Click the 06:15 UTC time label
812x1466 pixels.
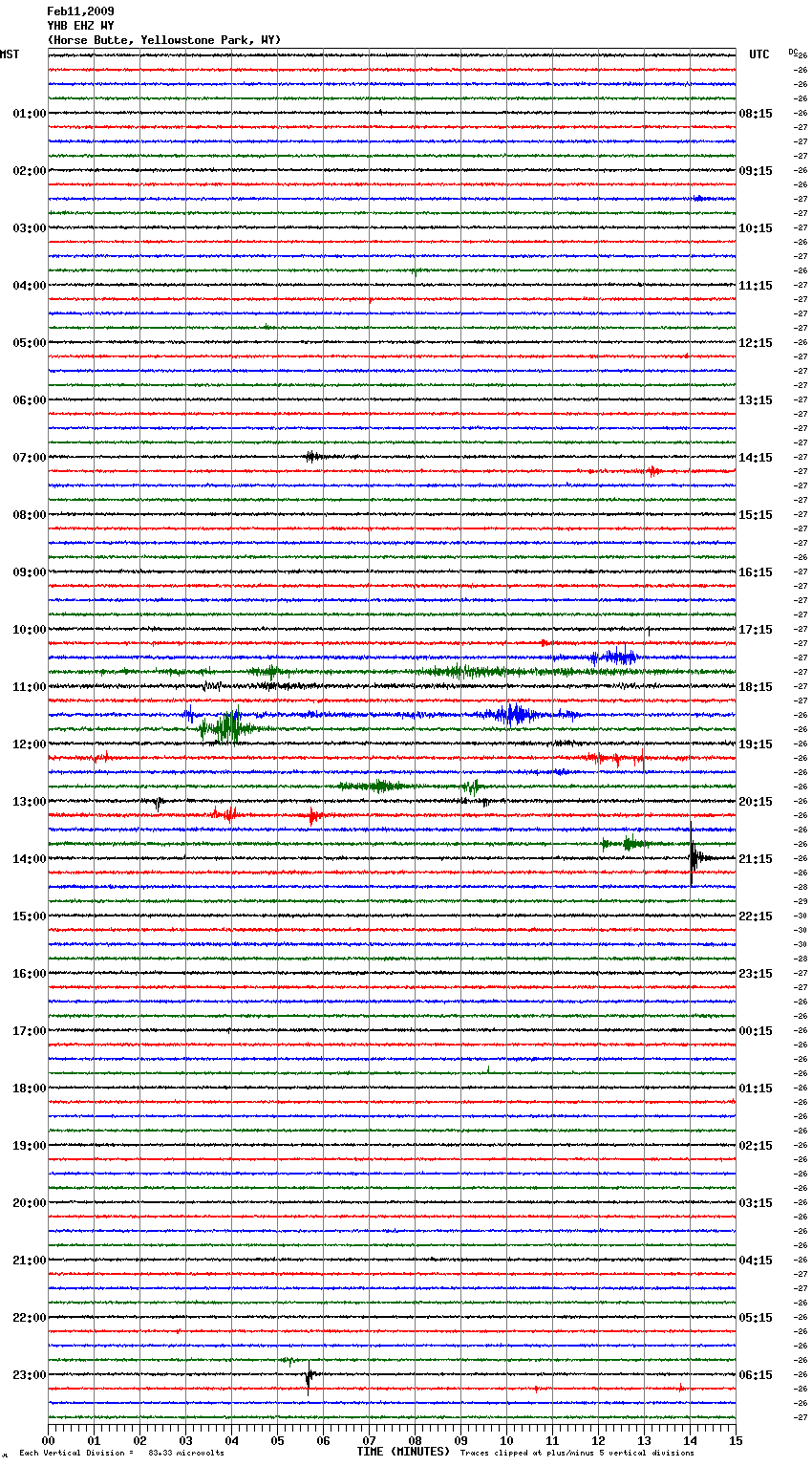[x=756, y=1375]
